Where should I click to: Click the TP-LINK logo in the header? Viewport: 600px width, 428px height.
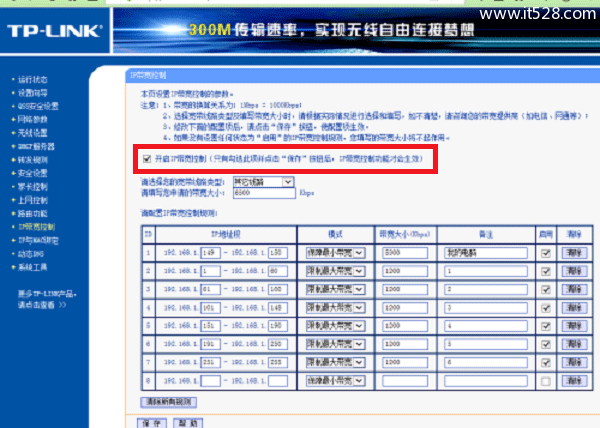(55, 31)
